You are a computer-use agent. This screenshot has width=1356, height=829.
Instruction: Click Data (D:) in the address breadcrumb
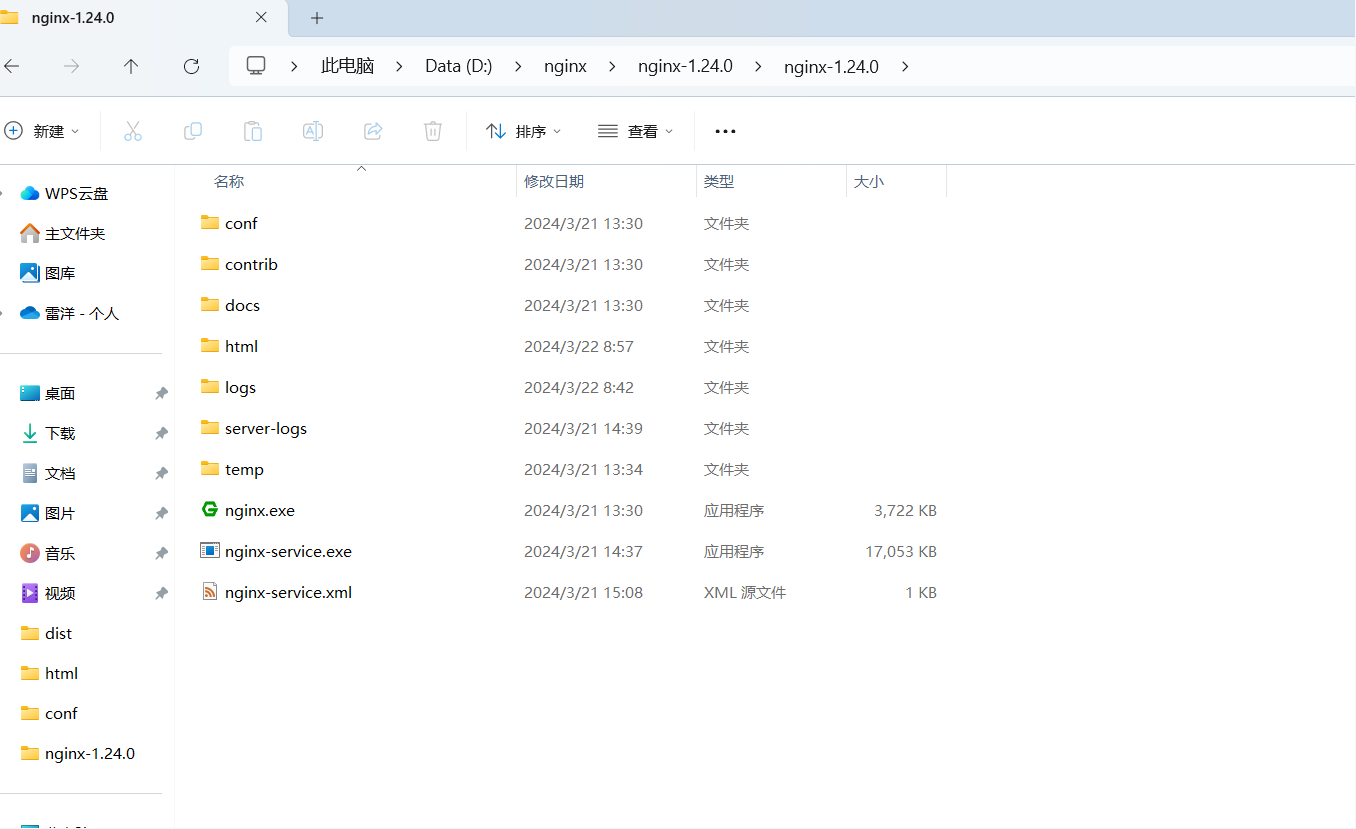click(458, 66)
